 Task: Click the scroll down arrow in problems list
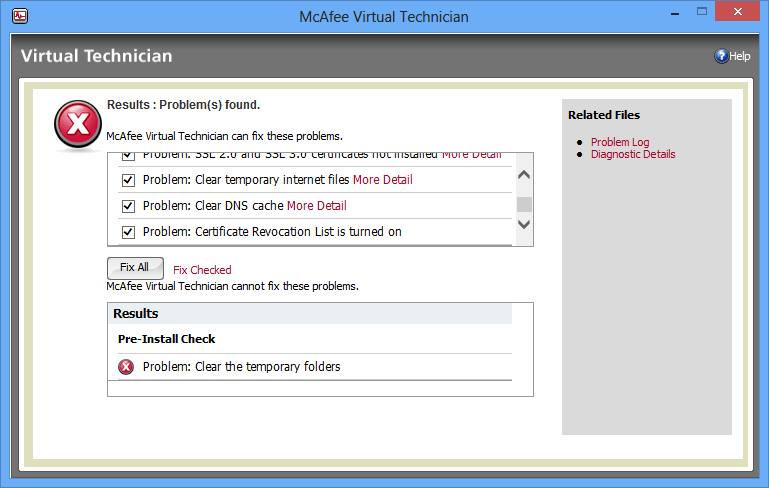[x=524, y=225]
